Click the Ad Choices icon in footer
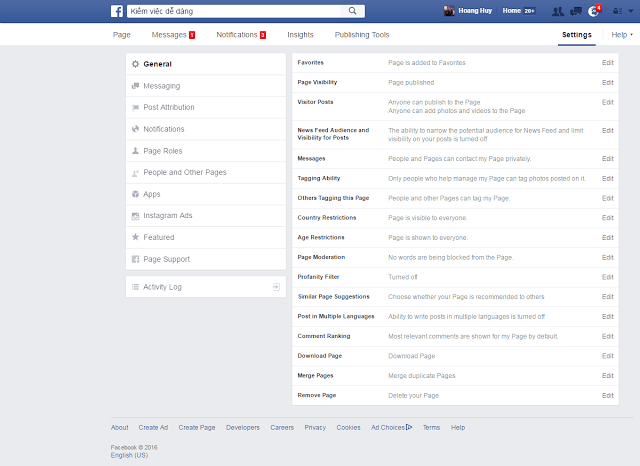The width and height of the screenshot is (640, 466). pyautogui.click(x=409, y=427)
